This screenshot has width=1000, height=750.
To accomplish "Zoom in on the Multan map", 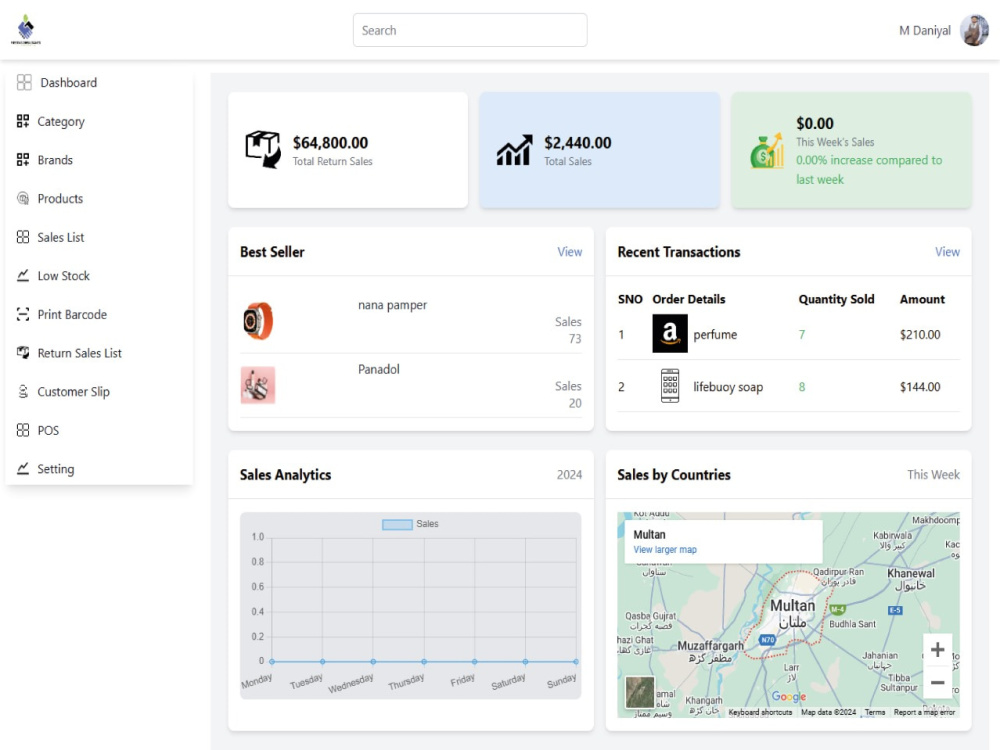I will tap(938, 650).
